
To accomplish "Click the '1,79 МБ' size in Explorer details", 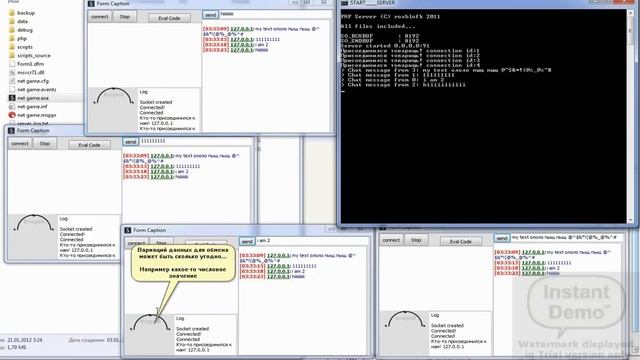I will click(17, 347).
